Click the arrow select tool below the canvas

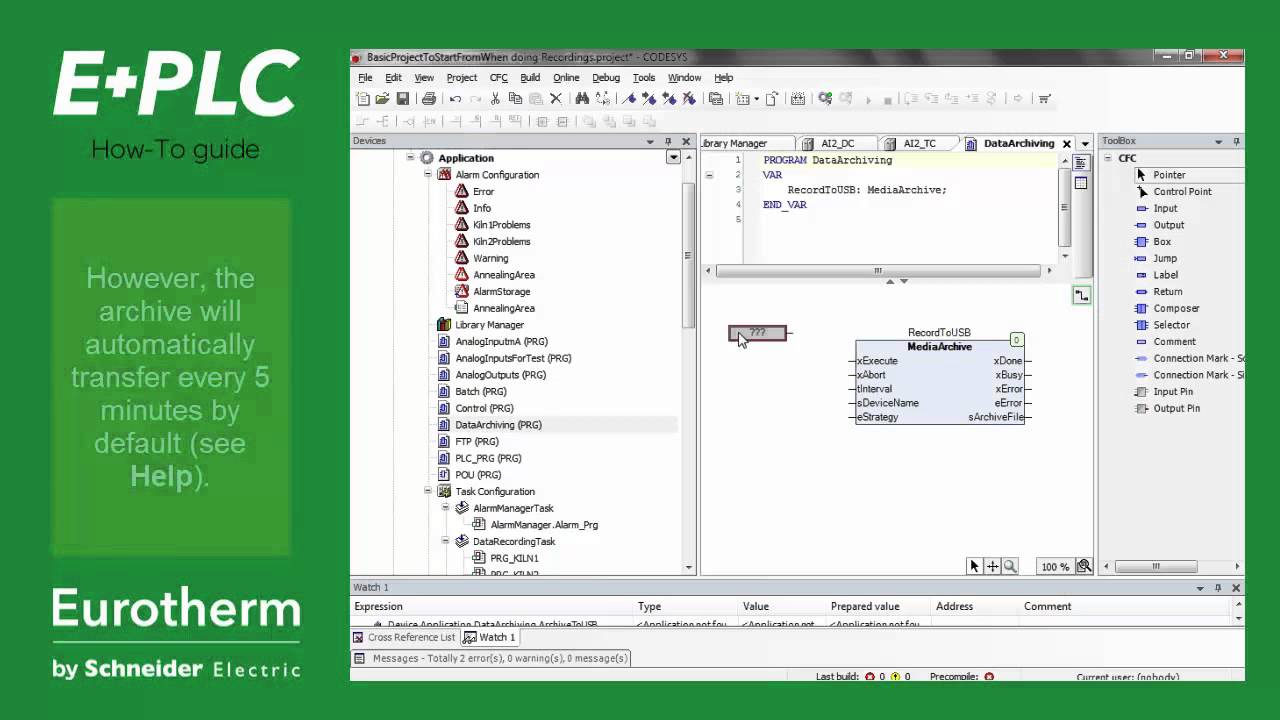(974, 566)
